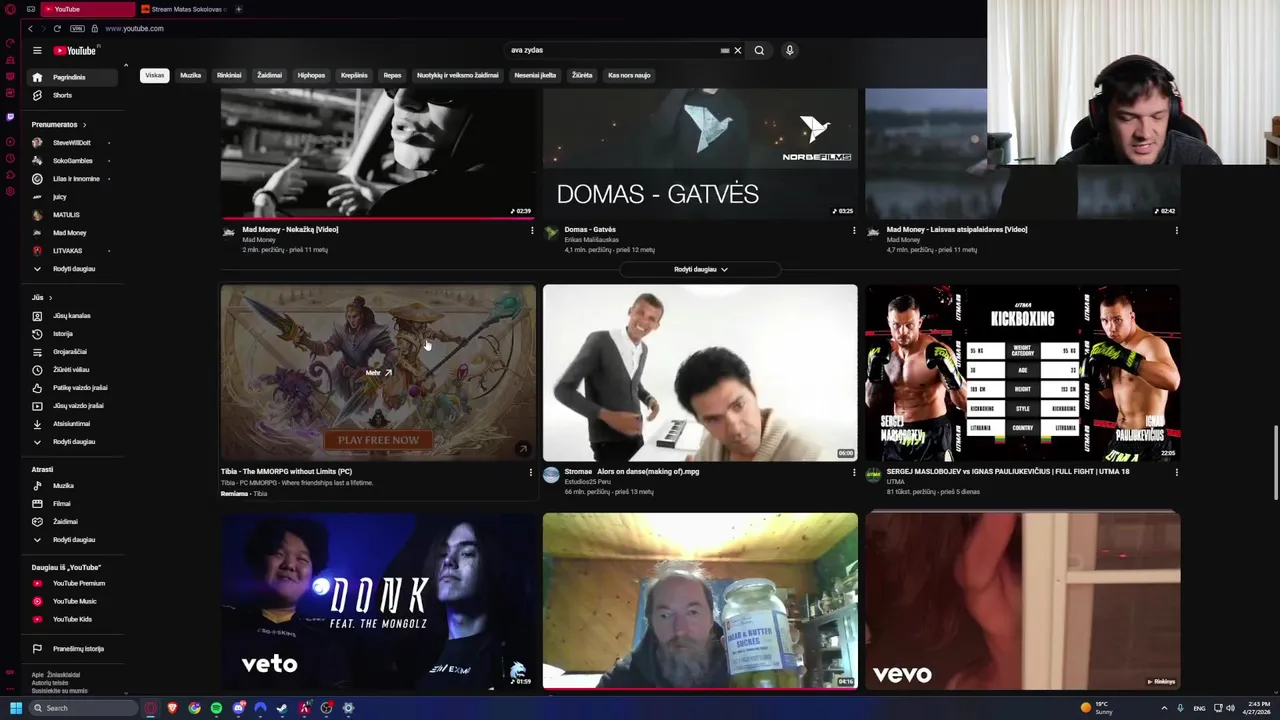Open a new browser tab with plus
Image resolution: width=1280 pixels, height=720 pixels.
238,9
